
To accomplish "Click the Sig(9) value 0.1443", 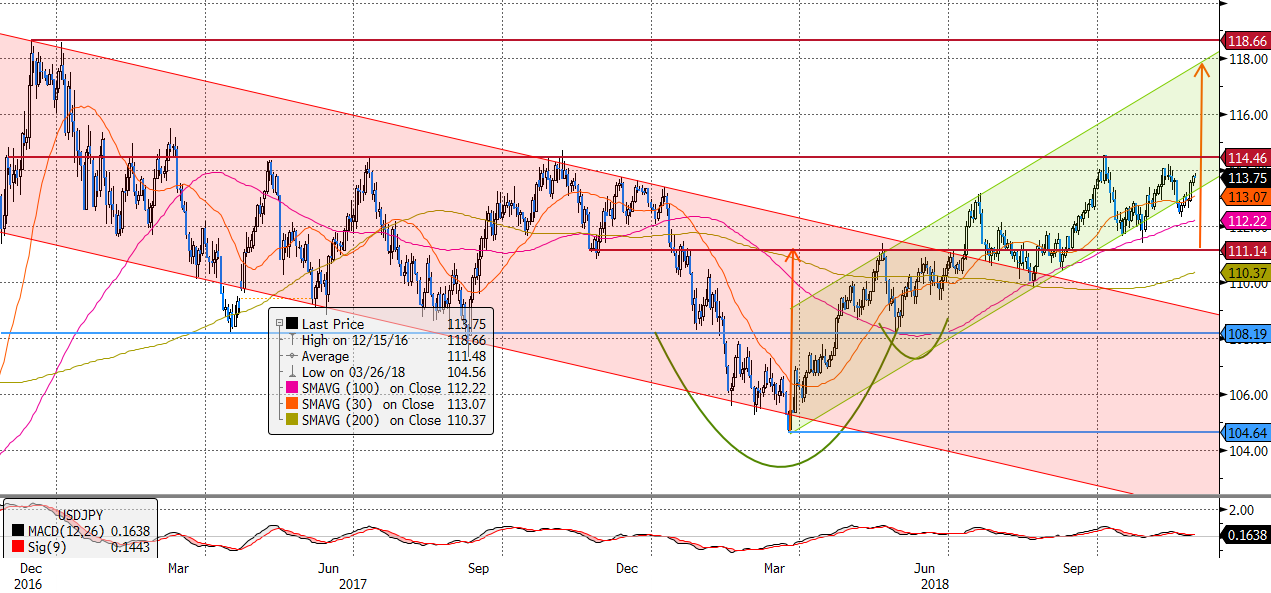I will coord(131,547).
